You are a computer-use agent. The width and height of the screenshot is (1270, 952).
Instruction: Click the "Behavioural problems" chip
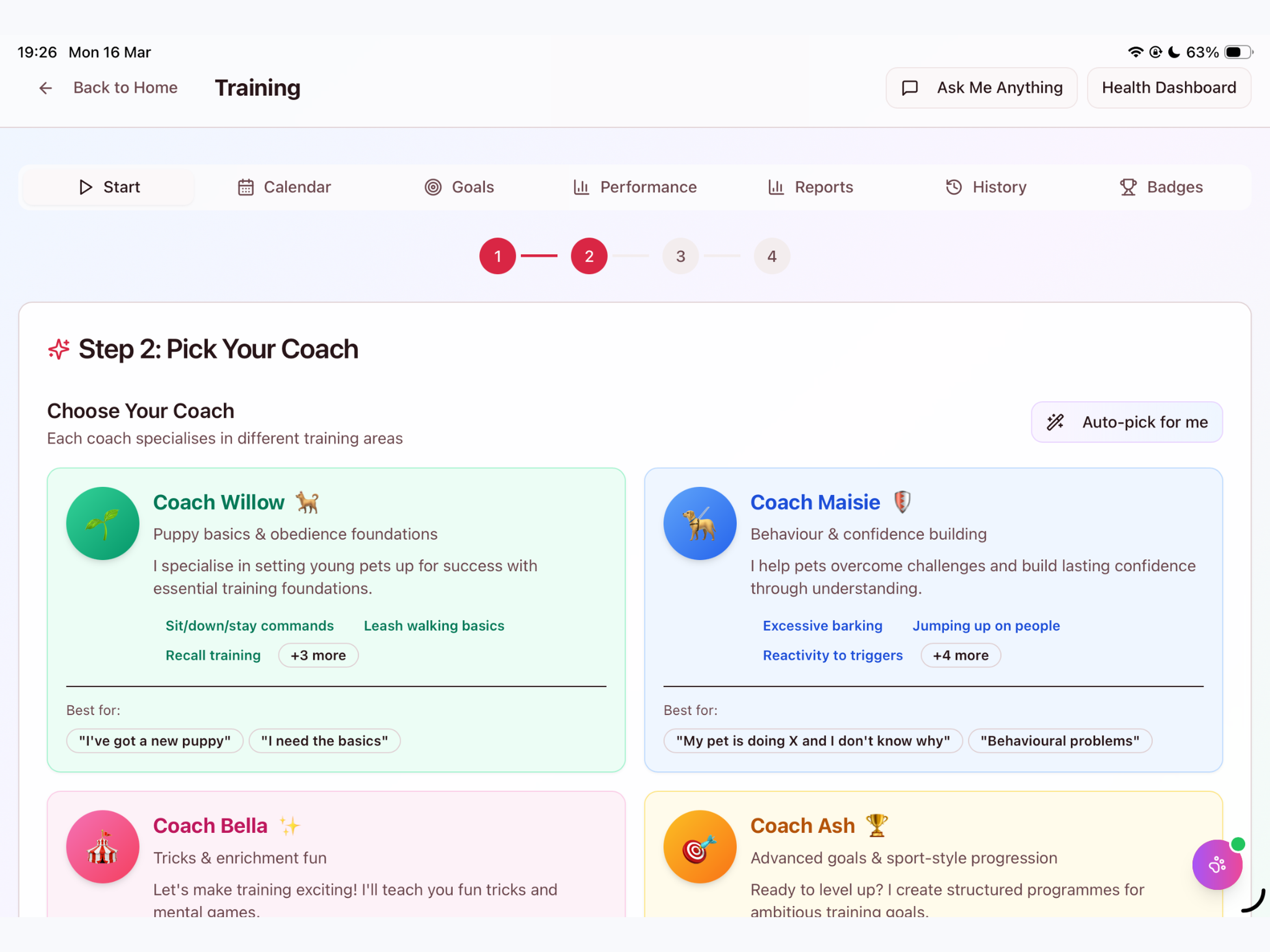pos(1059,740)
